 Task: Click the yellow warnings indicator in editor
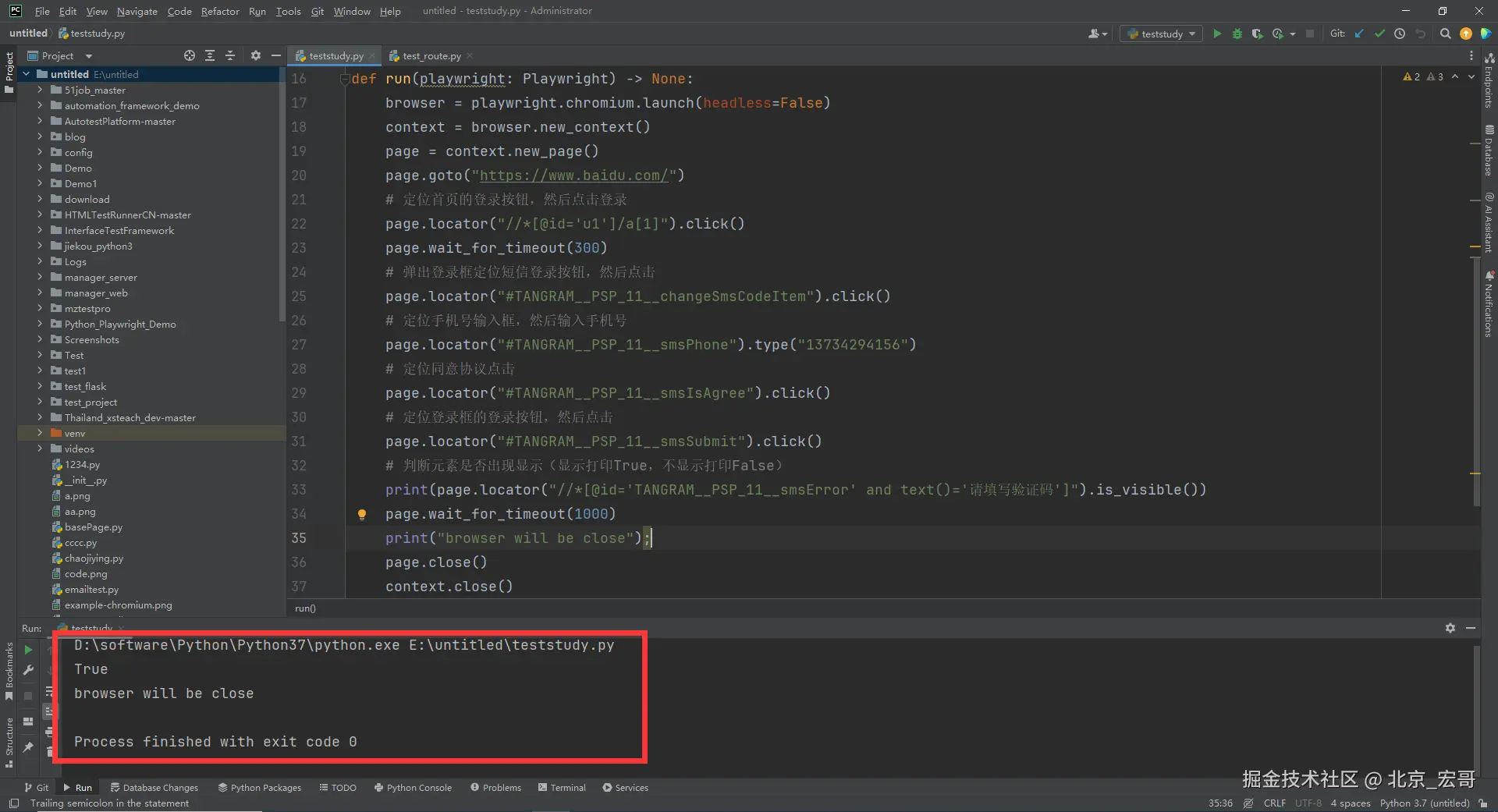click(1412, 76)
